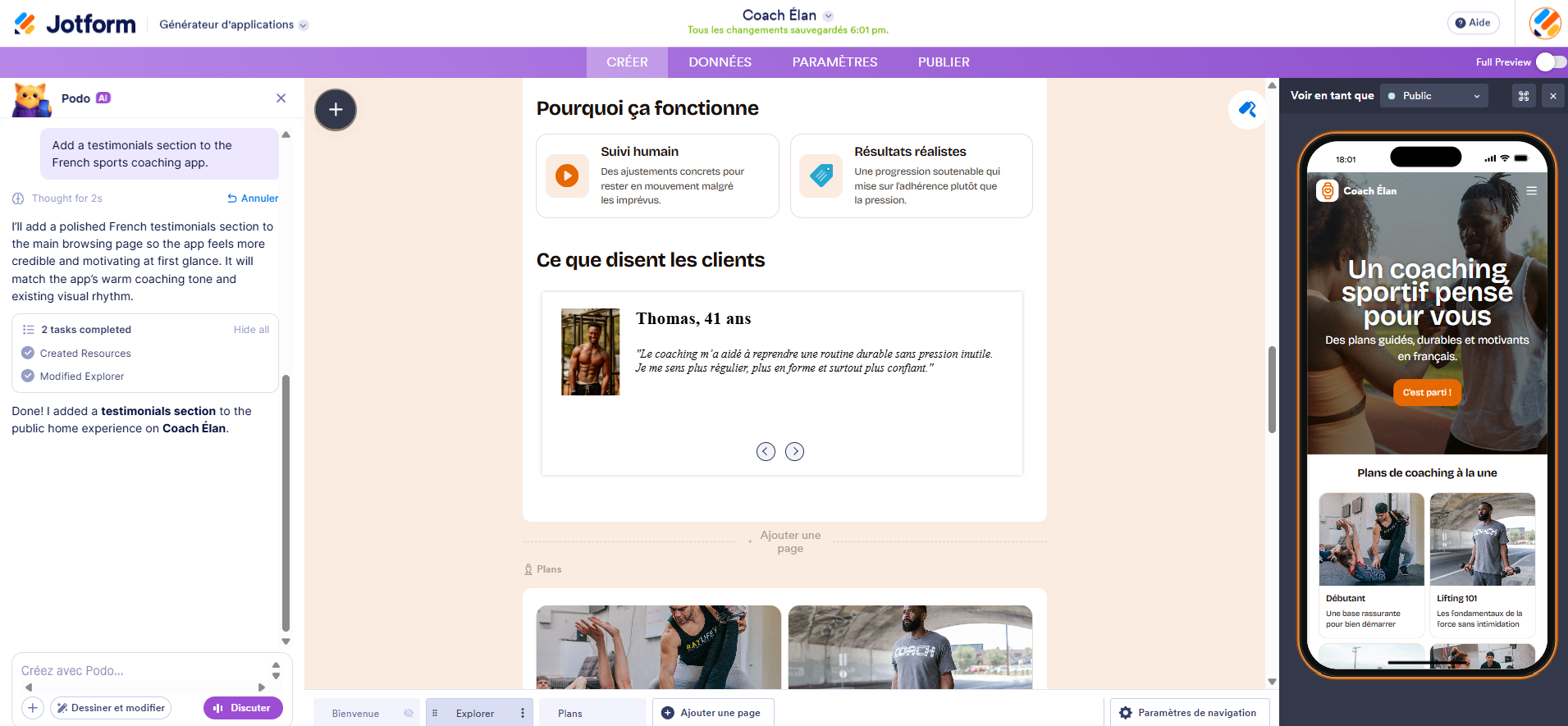The height and width of the screenshot is (726, 1568).
Task: Open the Public view-as dropdown
Action: [1433, 96]
